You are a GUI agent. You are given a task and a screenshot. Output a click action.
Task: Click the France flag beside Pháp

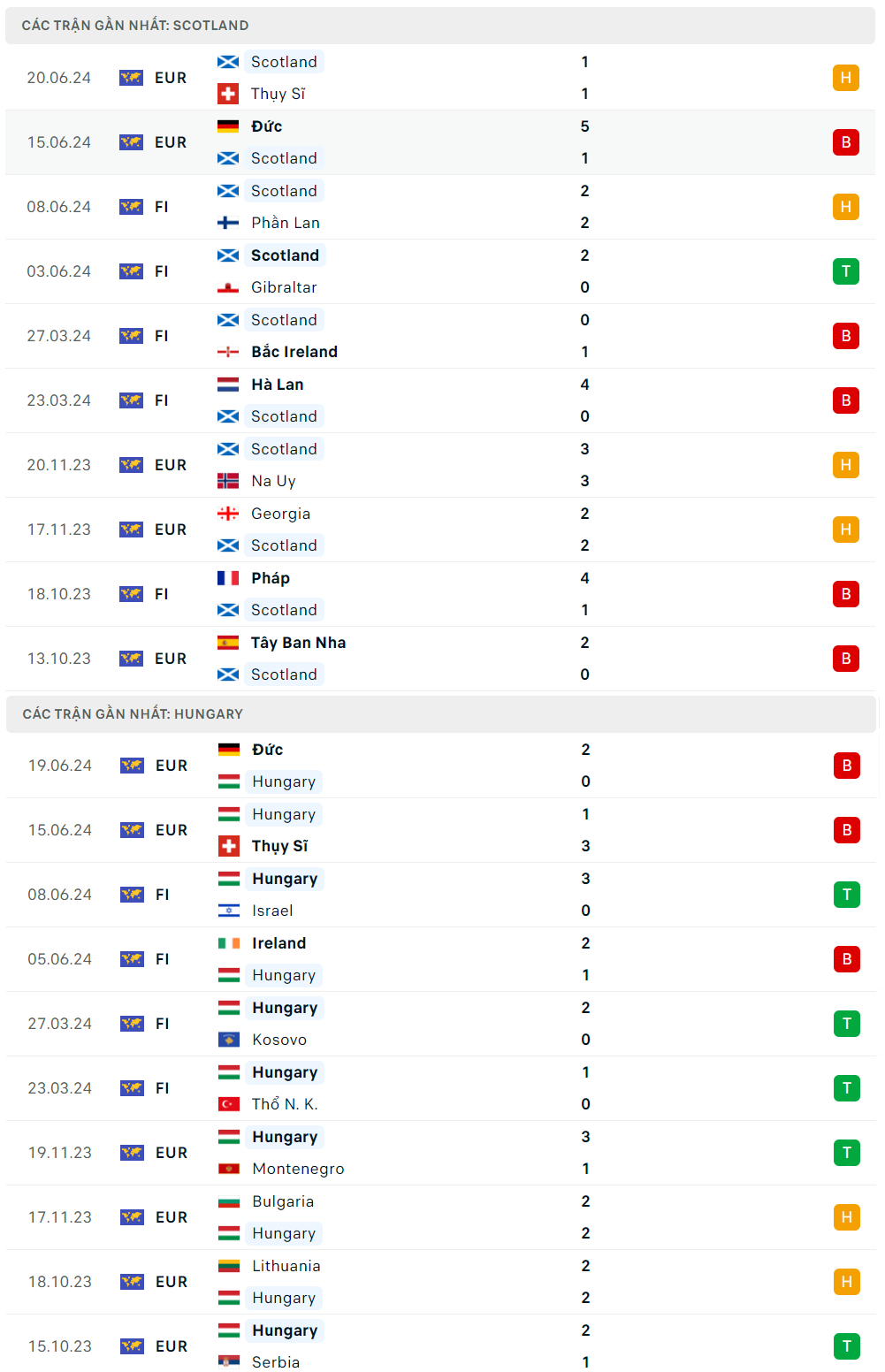coord(228,578)
